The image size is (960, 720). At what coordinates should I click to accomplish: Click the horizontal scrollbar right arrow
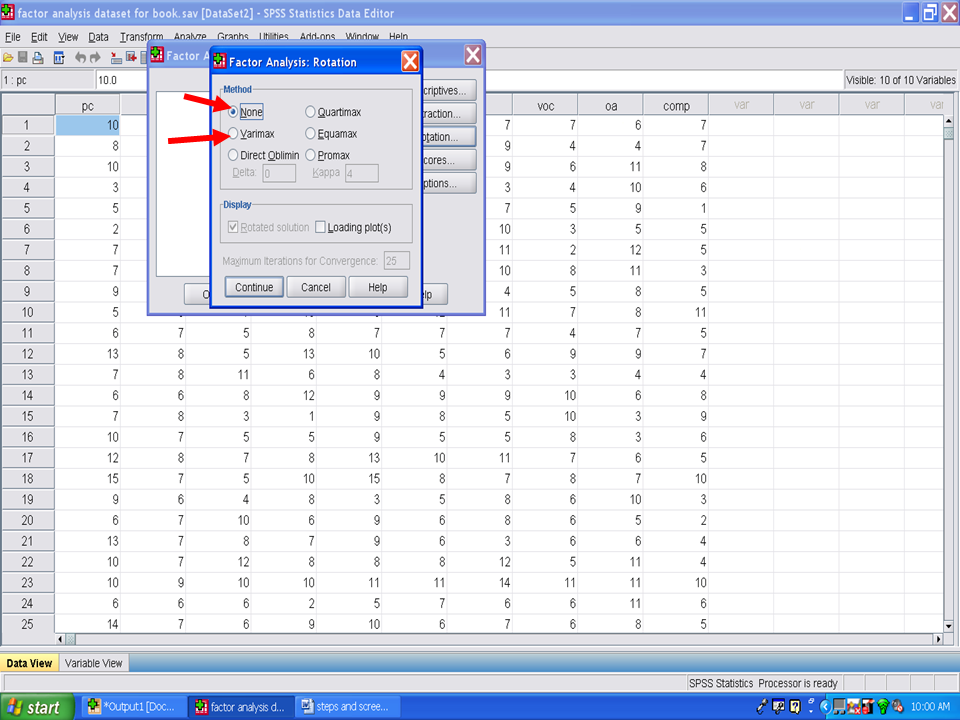937,639
